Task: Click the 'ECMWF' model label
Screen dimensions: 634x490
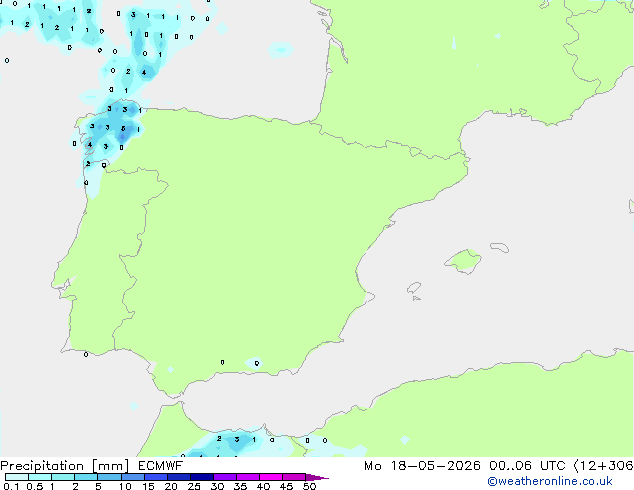Action: point(161,466)
